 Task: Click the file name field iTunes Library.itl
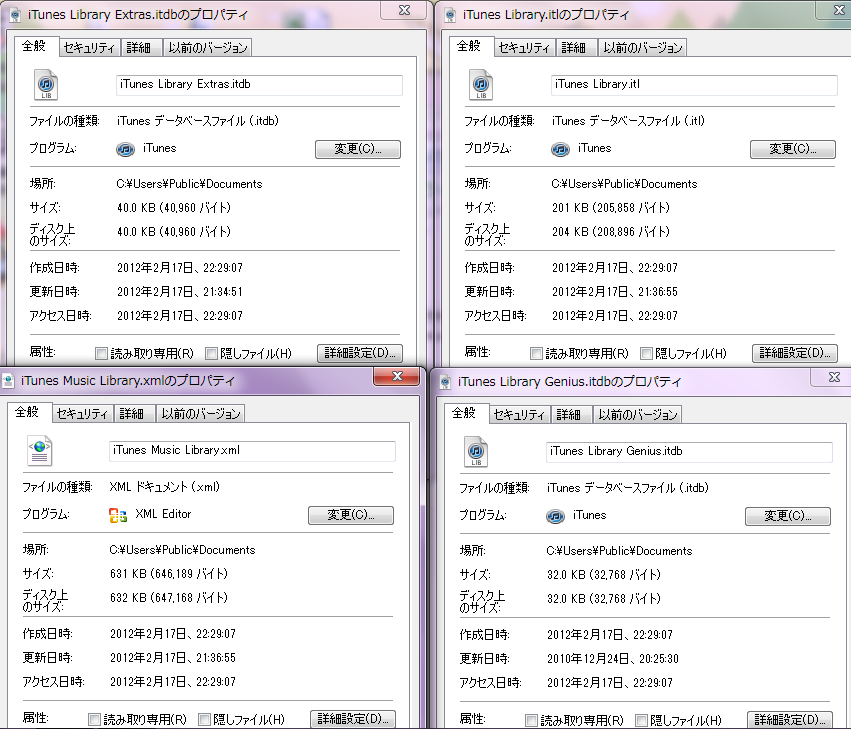click(x=694, y=85)
